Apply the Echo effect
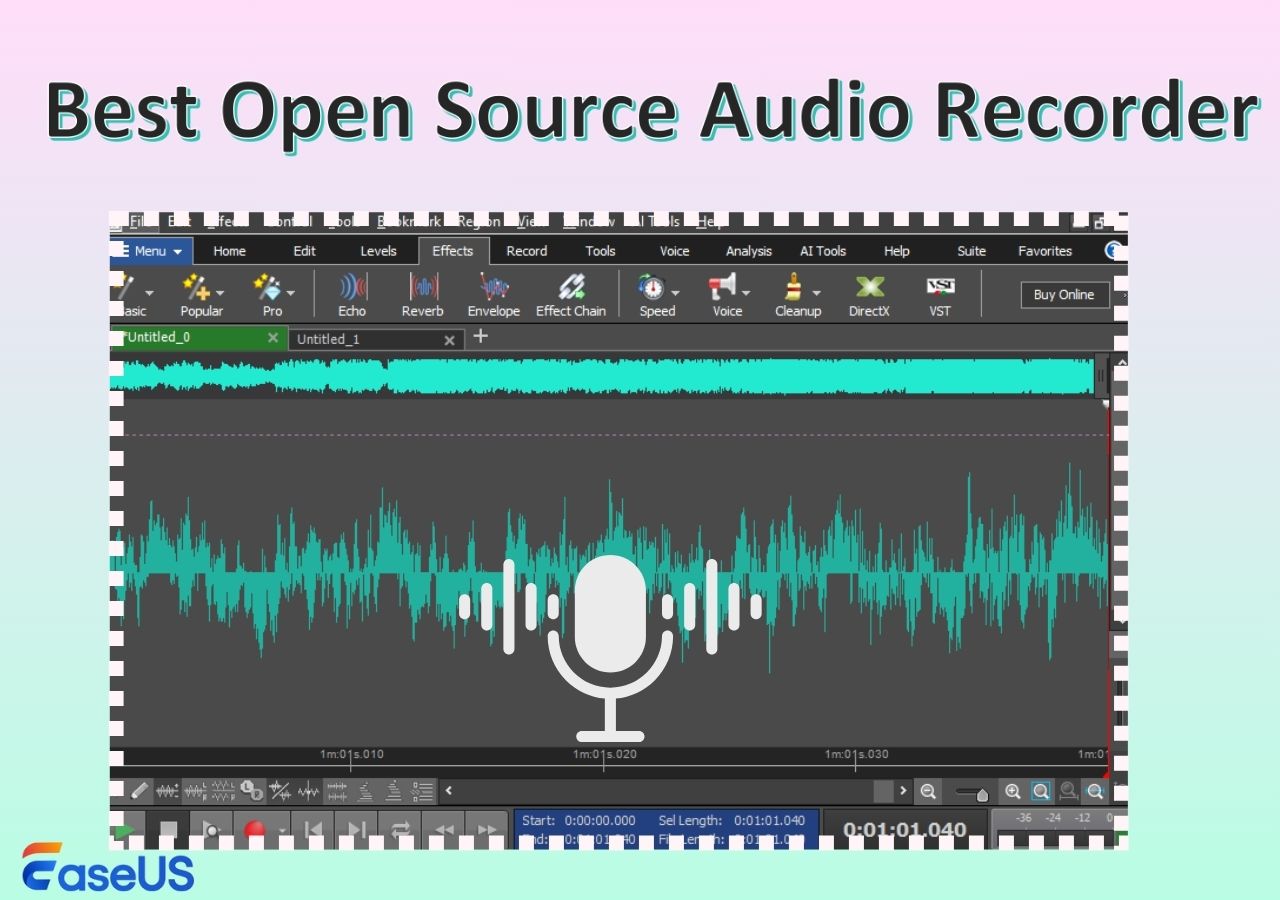1280x900 pixels. pyautogui.click(x=352, y=295)
